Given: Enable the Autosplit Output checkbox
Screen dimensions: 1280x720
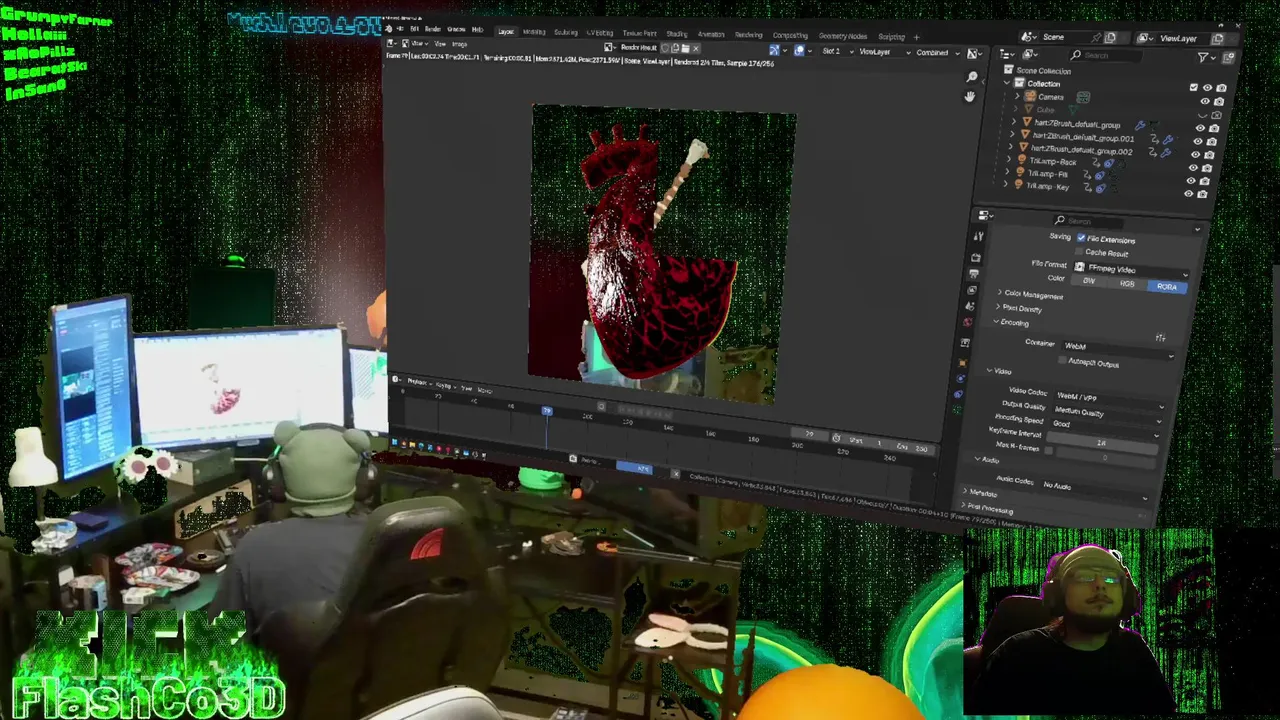Looking at the screenshot, I should 1062,359.
